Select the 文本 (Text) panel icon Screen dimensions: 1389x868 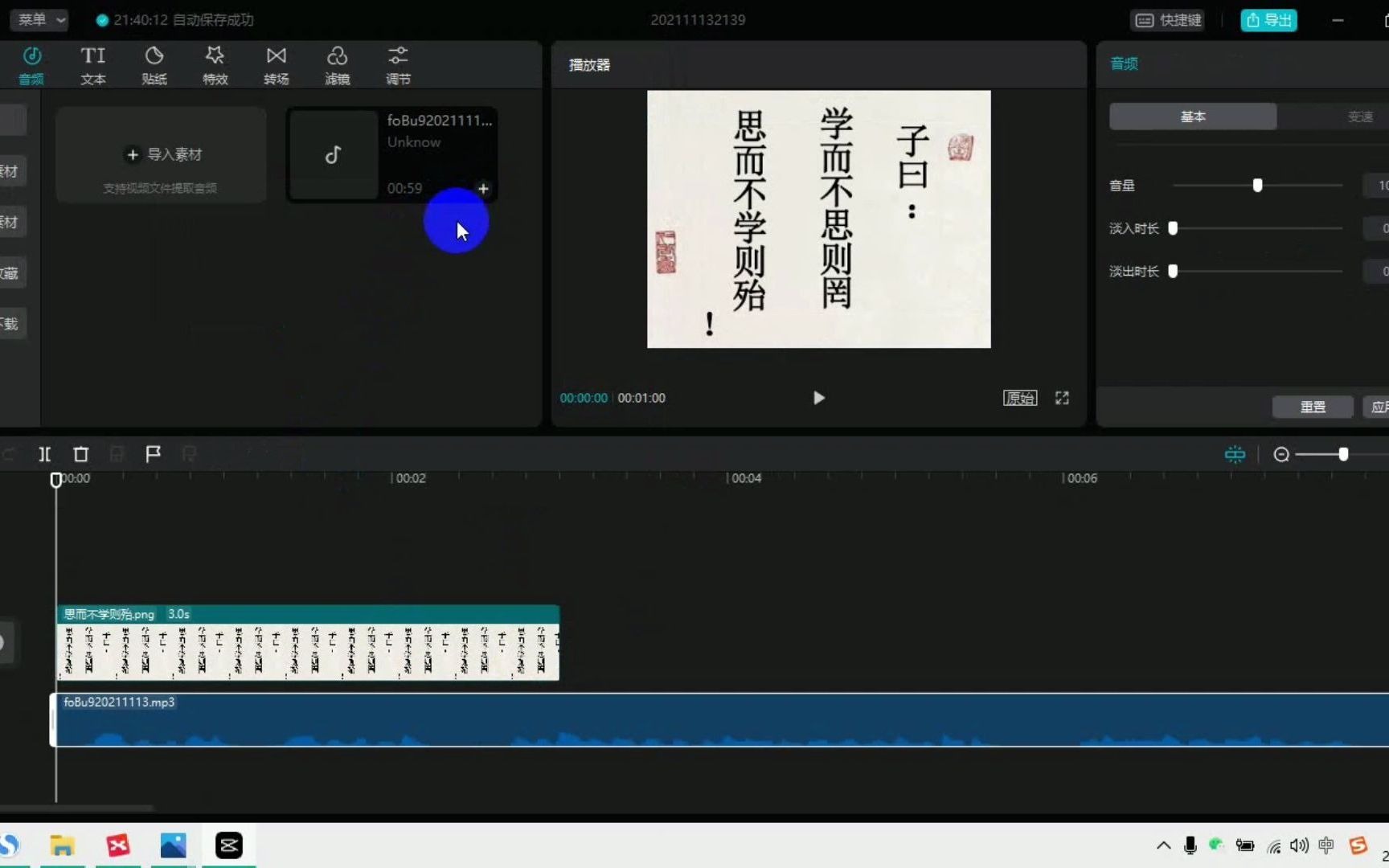click(92, 64)
